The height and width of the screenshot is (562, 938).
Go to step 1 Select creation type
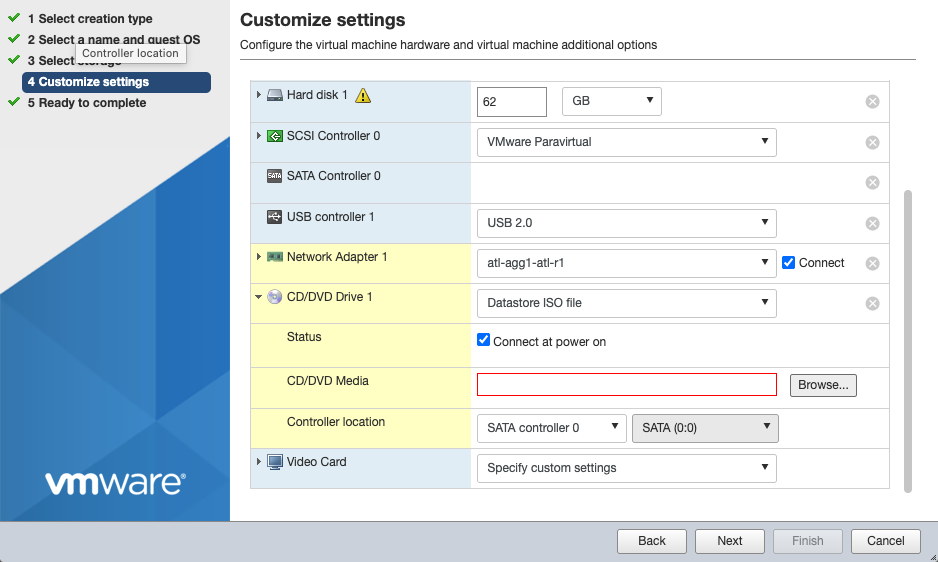[x=90, y=19]
